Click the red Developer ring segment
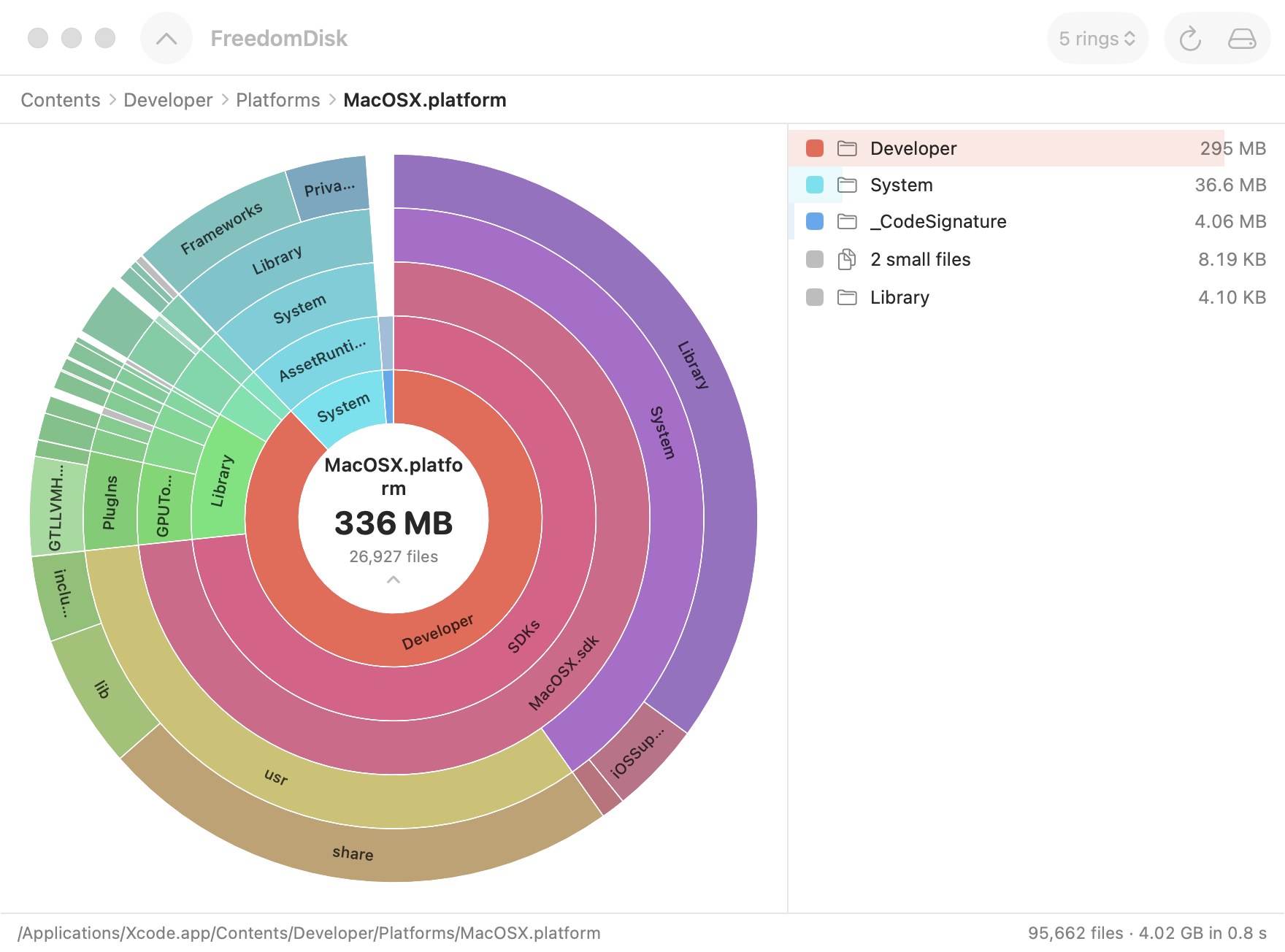This screenshot has width=1285, height=952. pos(438,632)
